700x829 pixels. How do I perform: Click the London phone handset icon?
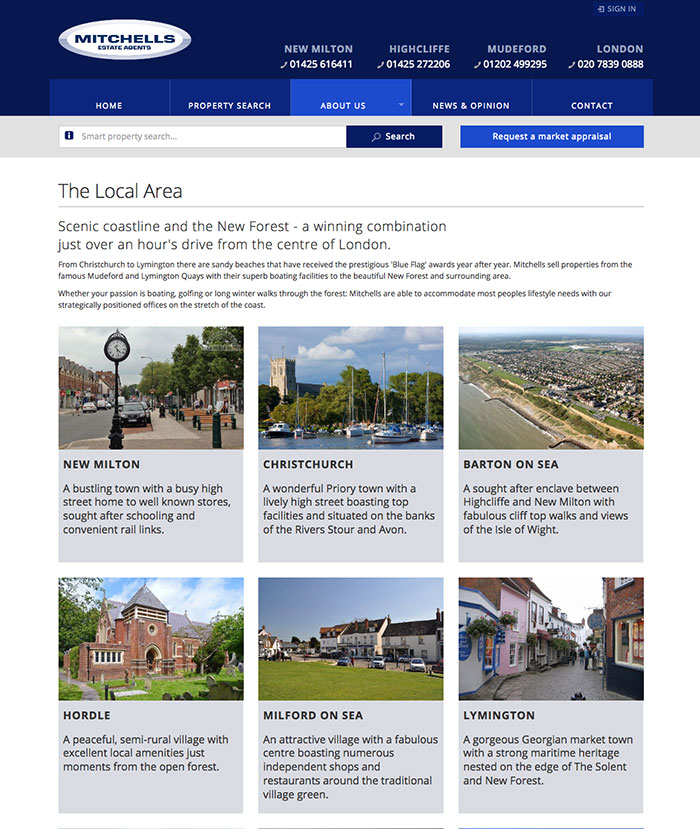[x=572, y=65]
